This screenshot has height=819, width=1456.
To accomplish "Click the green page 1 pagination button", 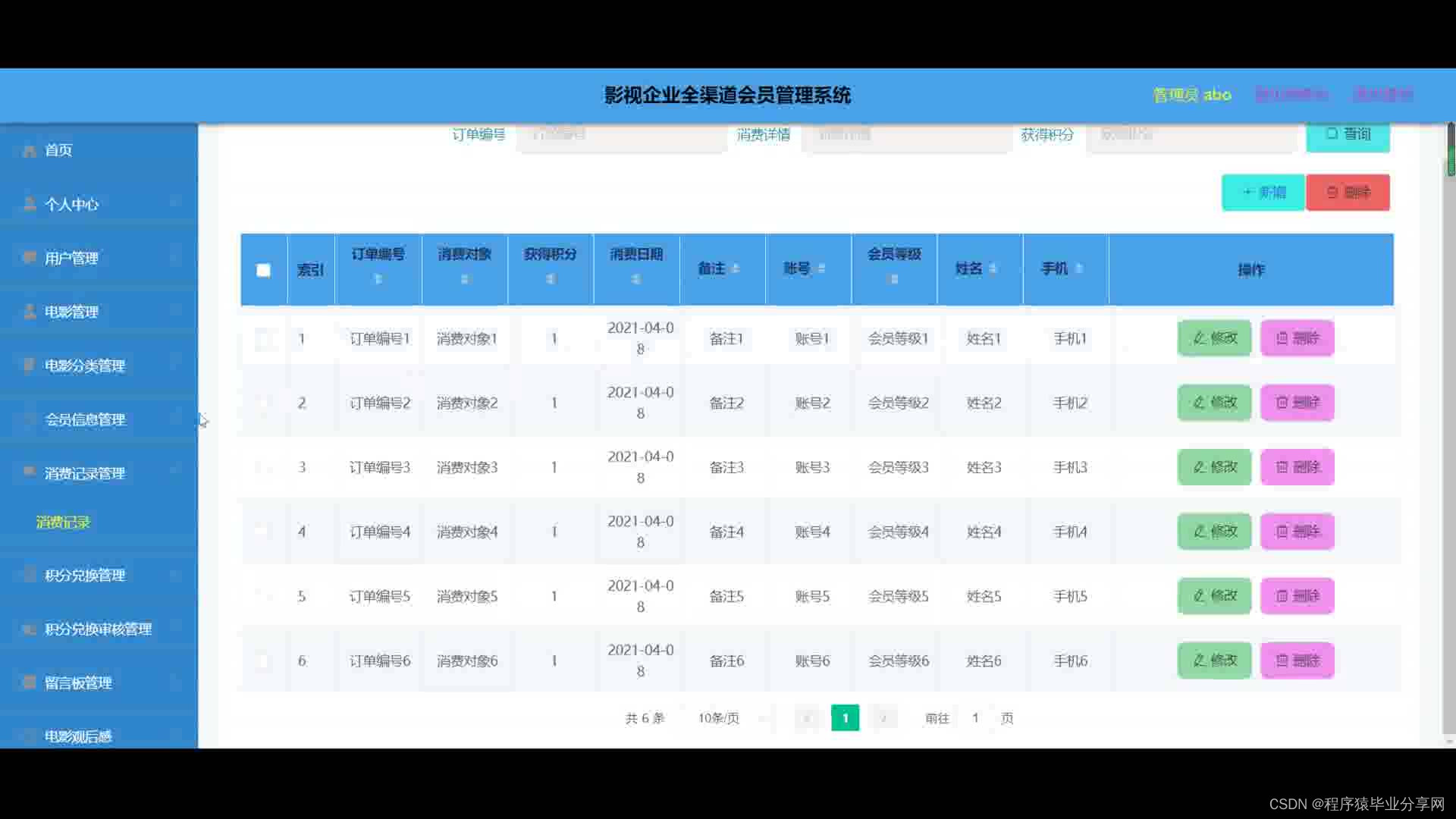I will [845, 718].
